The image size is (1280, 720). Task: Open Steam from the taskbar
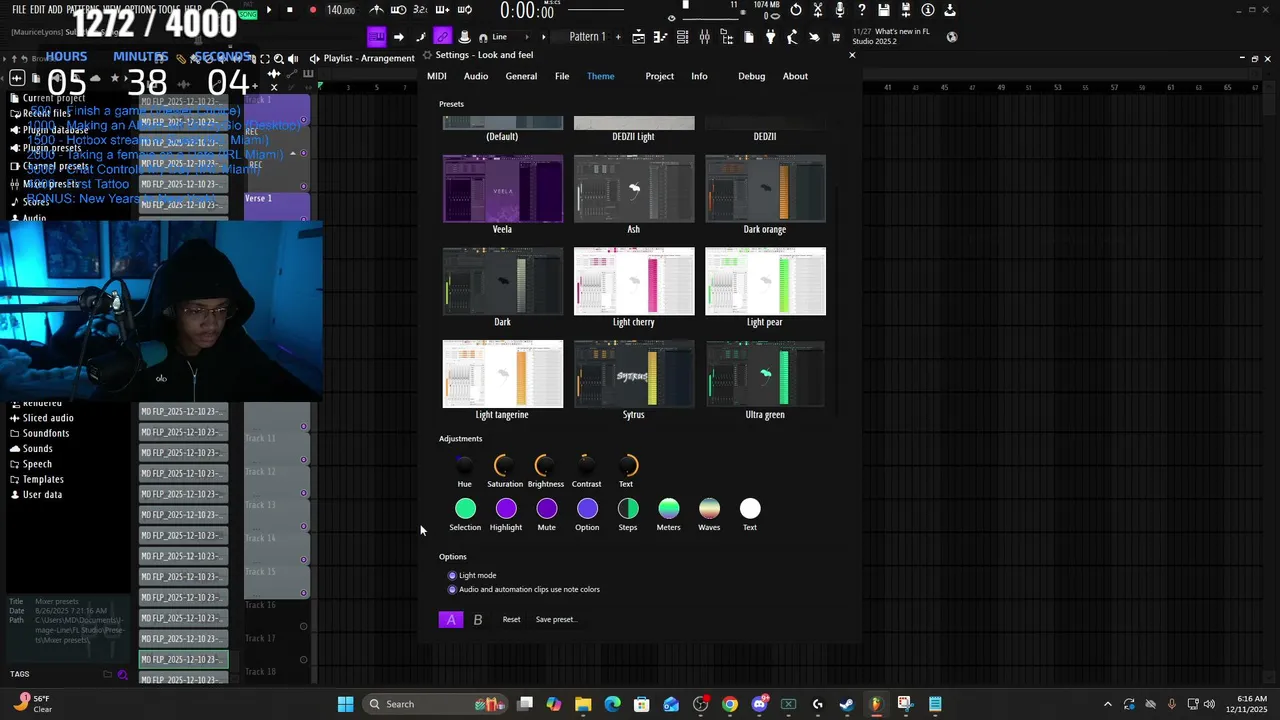[x=846, y=704]
